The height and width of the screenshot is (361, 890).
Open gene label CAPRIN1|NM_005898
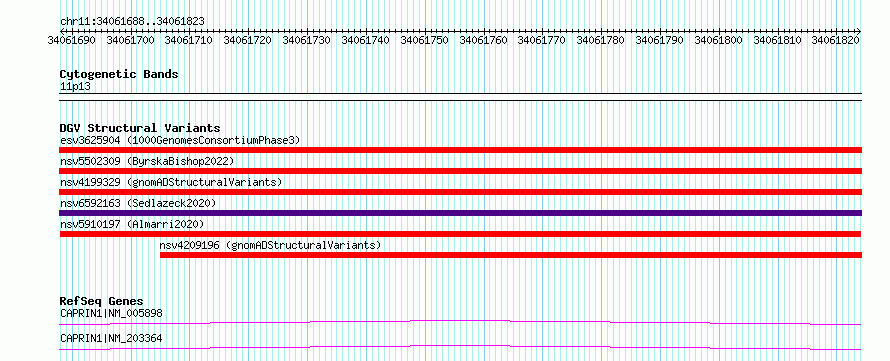[112, 313]
